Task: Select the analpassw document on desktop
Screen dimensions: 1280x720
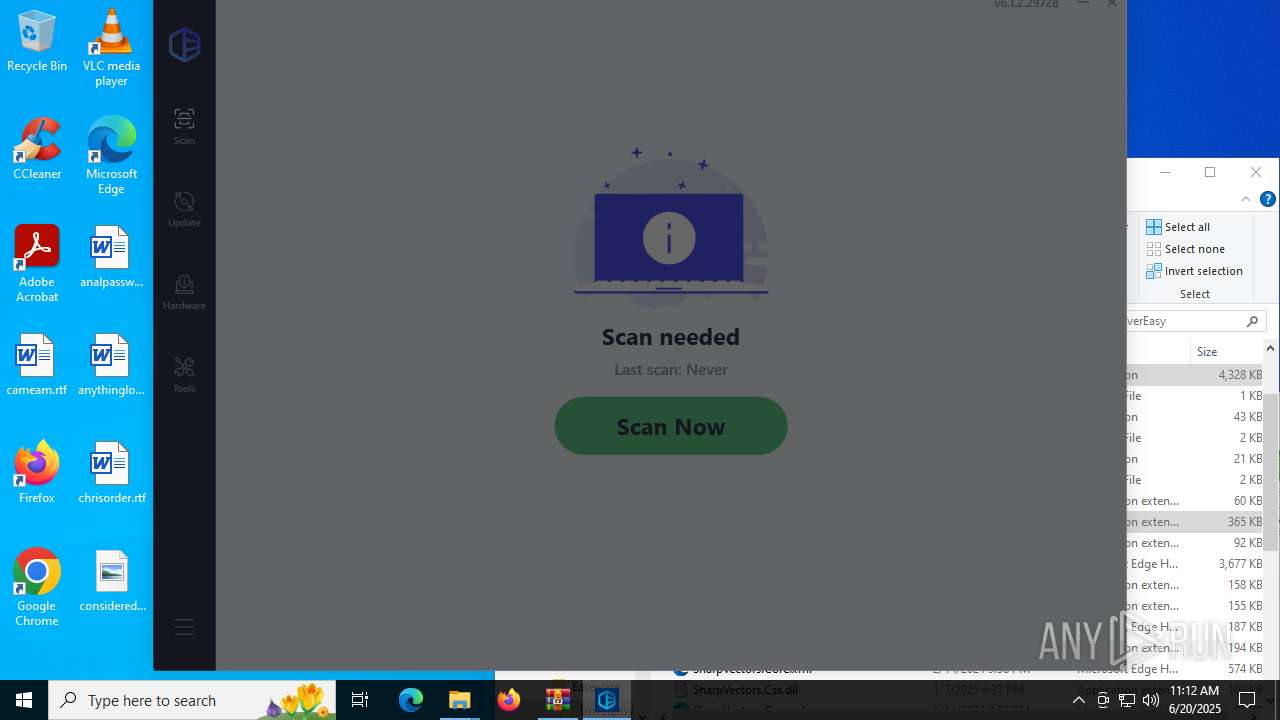Action: [x=111, y=257]
